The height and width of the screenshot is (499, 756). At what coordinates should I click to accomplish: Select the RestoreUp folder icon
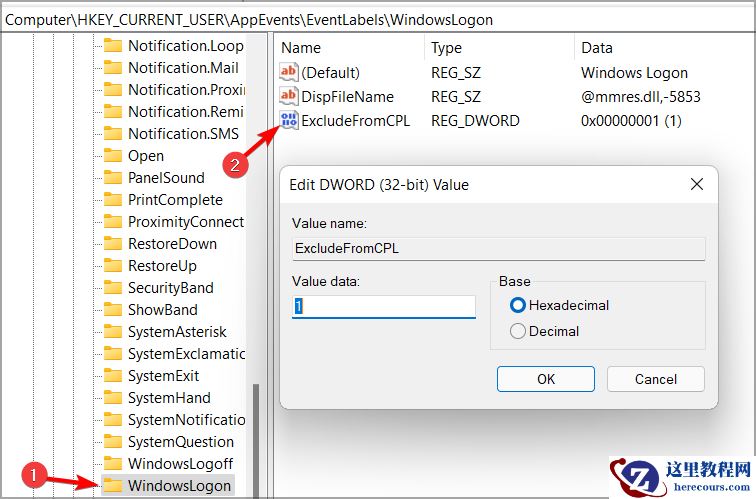113,266
